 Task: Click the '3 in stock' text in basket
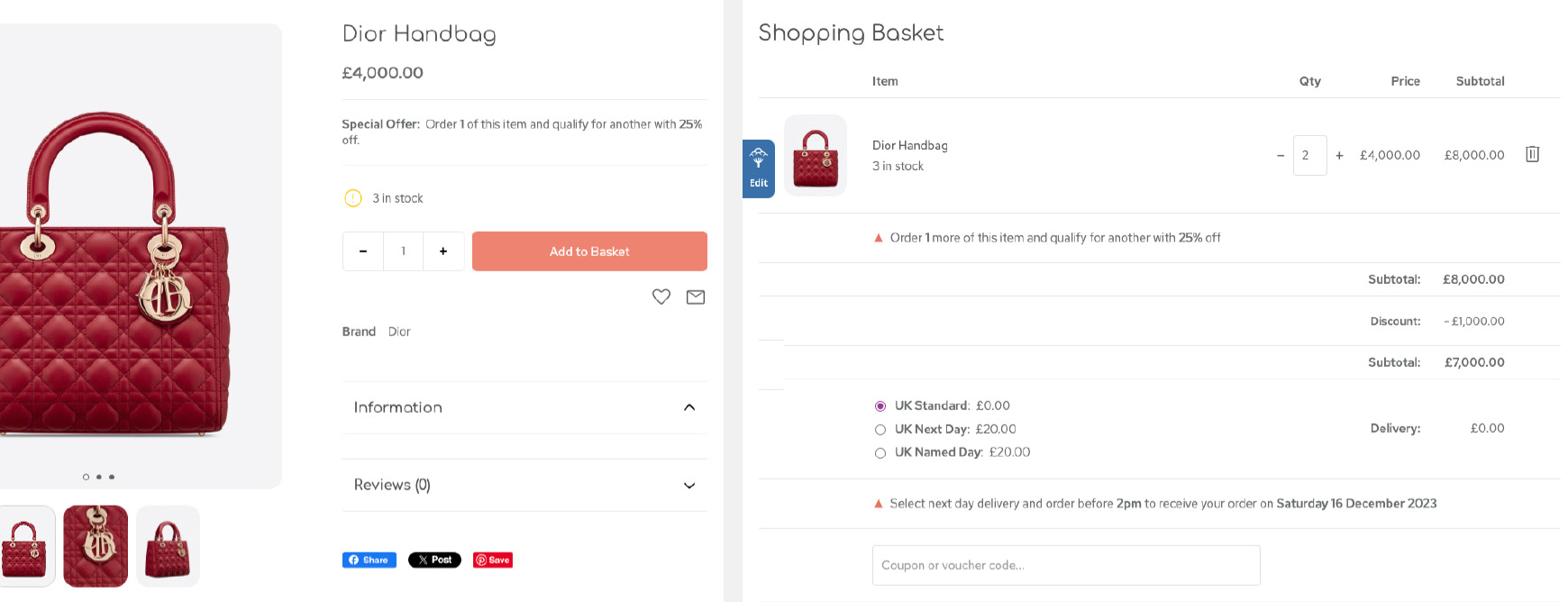pyautogui.click(x=898, y=166)
